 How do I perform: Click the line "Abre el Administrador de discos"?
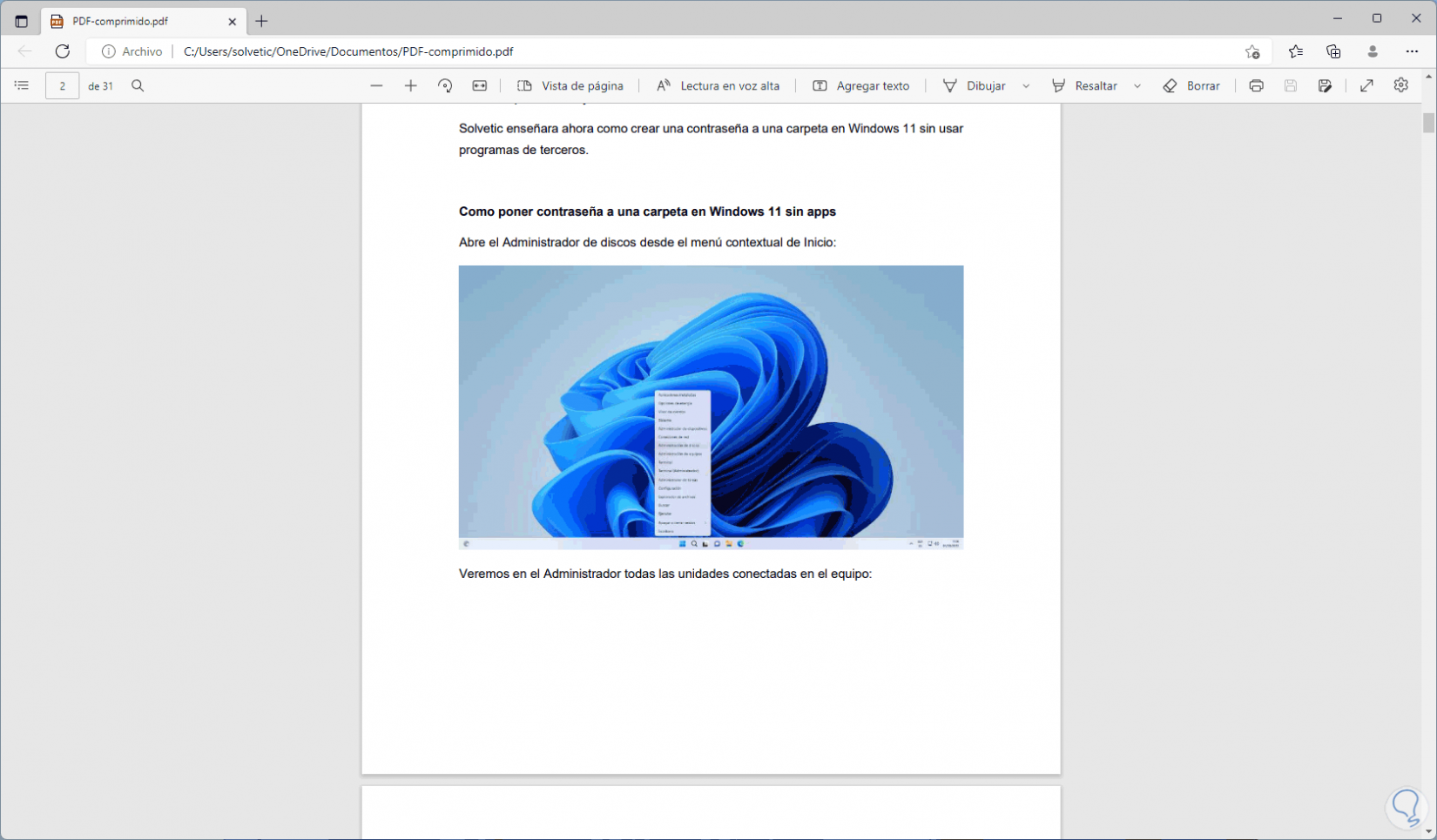point(647,242)
